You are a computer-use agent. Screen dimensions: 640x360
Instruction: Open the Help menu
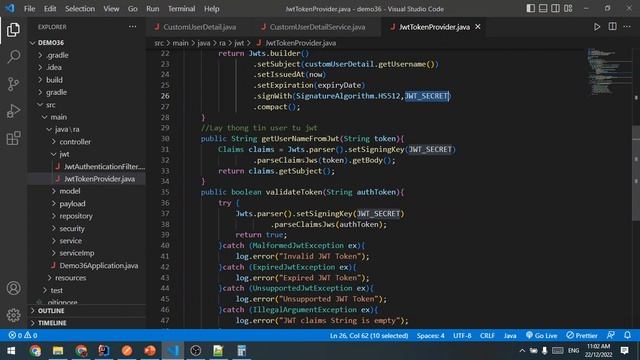point(211,9)
